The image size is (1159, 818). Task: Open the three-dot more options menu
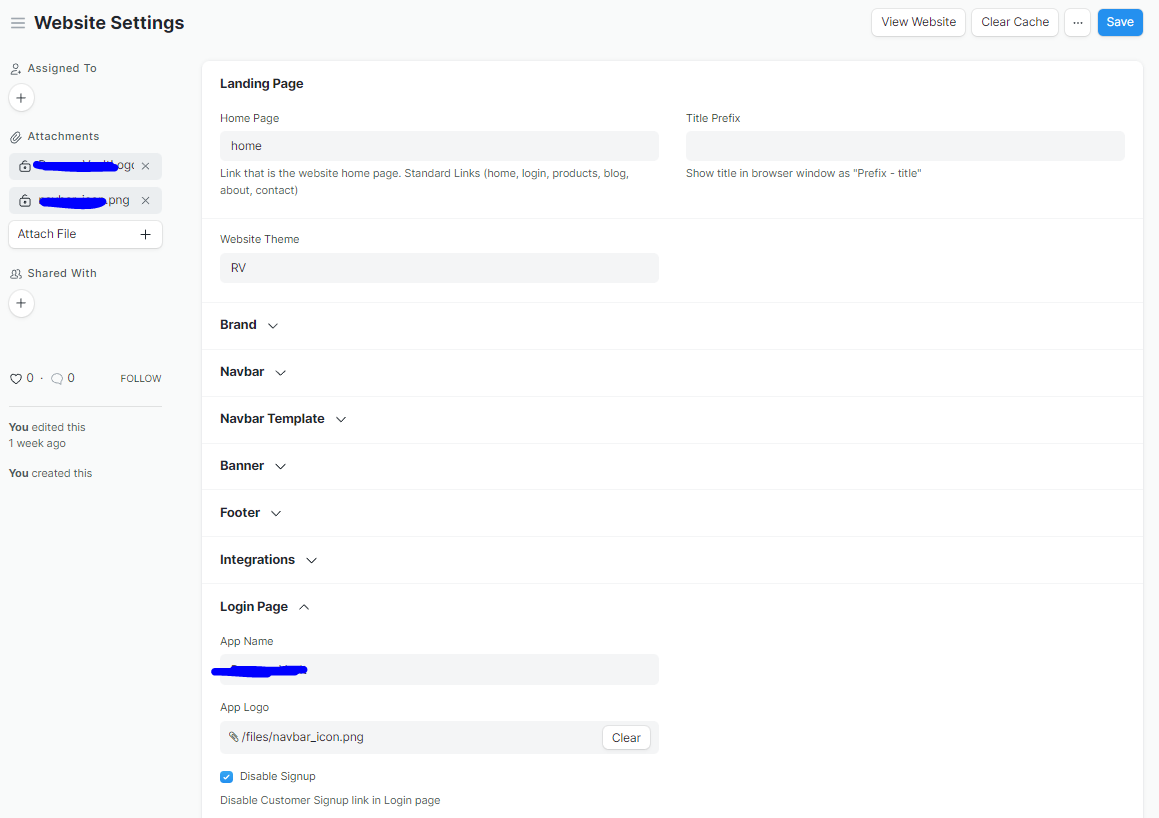tap(1077, 22)
